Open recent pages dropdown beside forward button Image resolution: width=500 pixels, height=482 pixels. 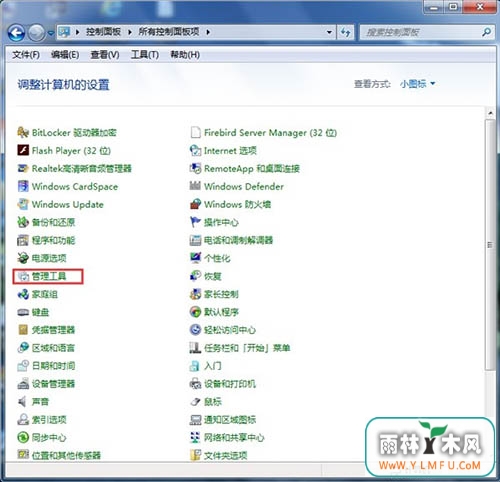51,33
